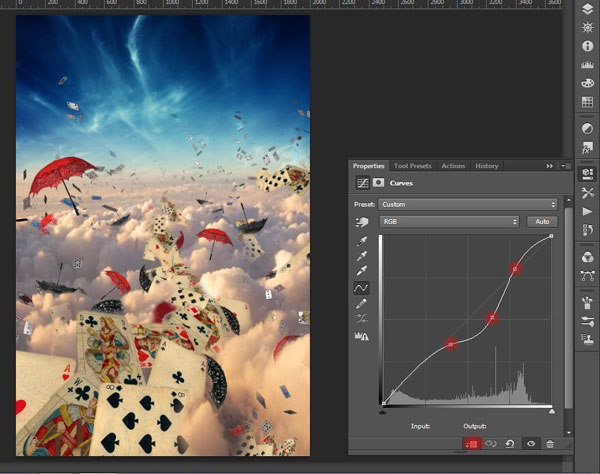The height and width of the screenshot is (474, 600).
Task: Select the edit points curve mode
Action: 361,288
